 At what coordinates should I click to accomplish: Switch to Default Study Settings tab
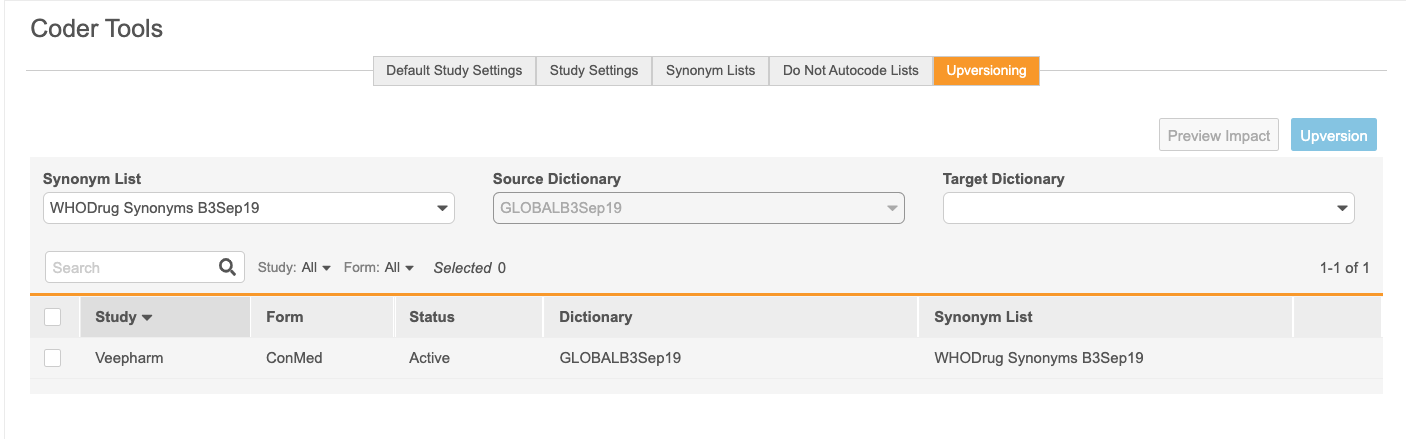pos(454,71)
